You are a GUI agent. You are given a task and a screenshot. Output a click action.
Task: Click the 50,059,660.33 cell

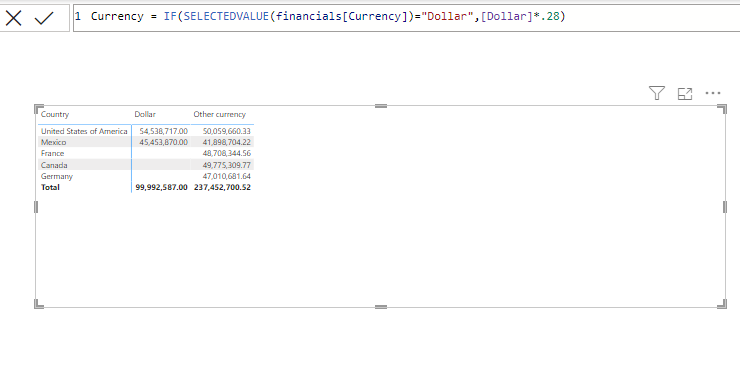coord(227,131)
